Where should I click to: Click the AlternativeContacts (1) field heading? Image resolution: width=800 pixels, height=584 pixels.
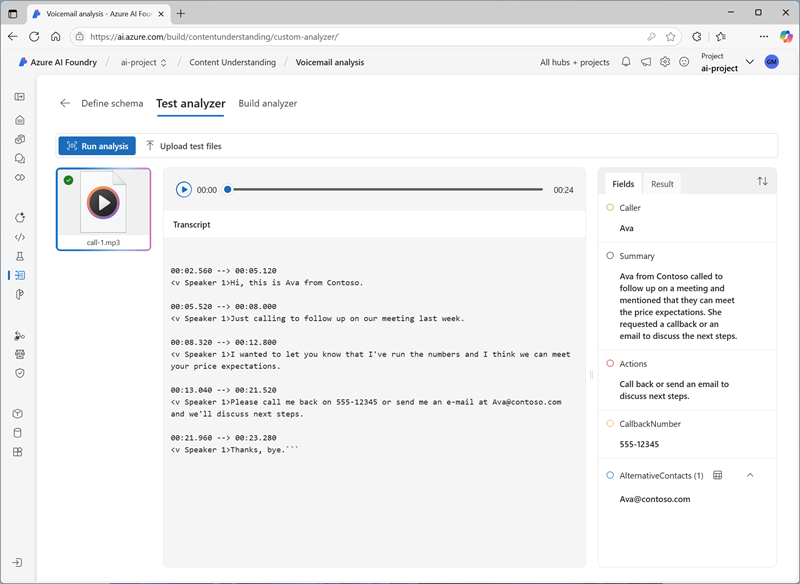coord(661,475)
